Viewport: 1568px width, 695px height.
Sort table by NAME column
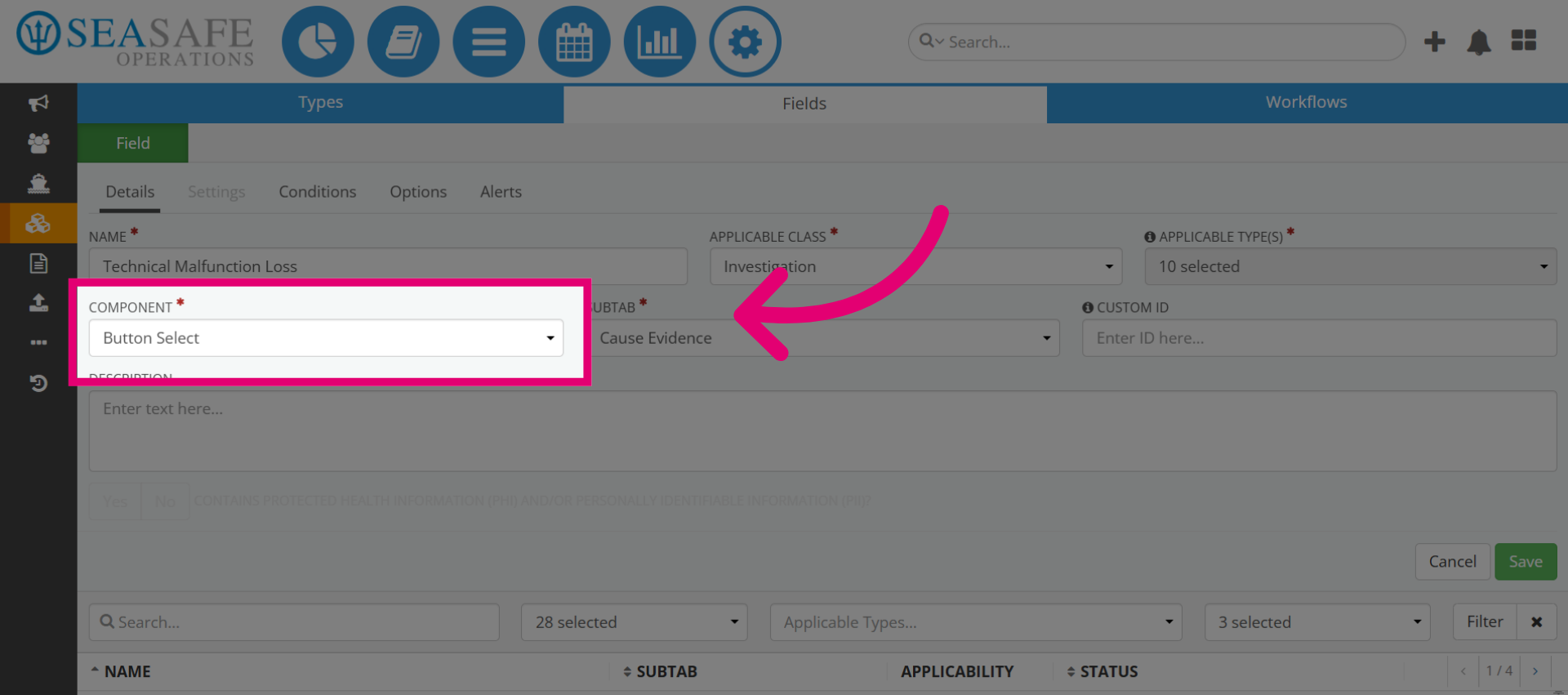[x=120, y=671]
